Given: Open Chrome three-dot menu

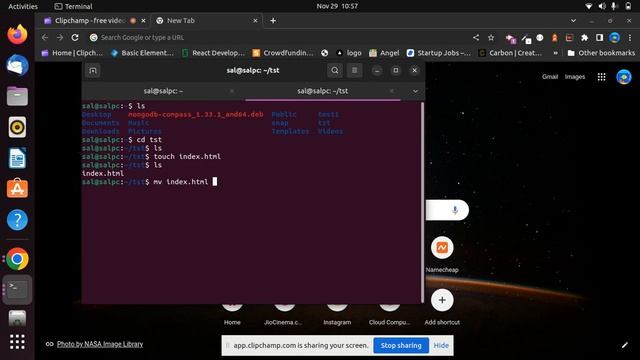Looking at the screenshot, I should [x=630, y=38].
